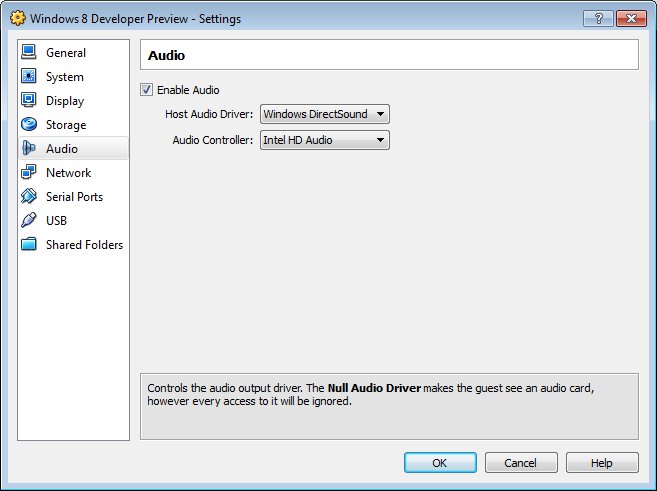
Task: Click the Audio speaker icon
Action: tap(28, 148)
